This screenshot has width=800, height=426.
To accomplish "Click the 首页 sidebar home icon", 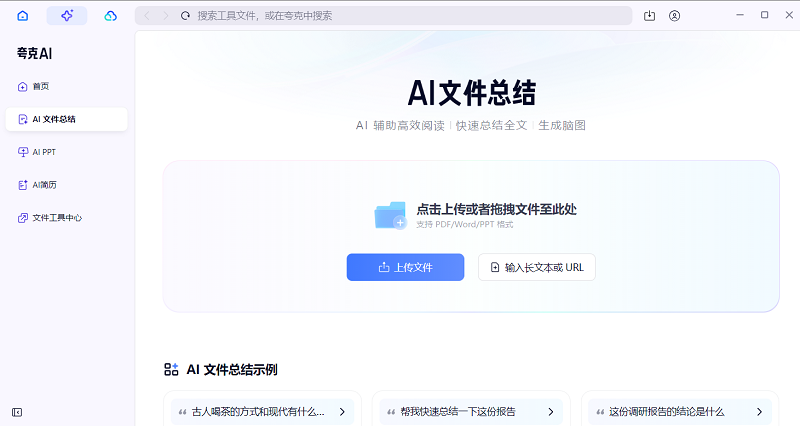I will pyautogui.click(x=22, y=86).
